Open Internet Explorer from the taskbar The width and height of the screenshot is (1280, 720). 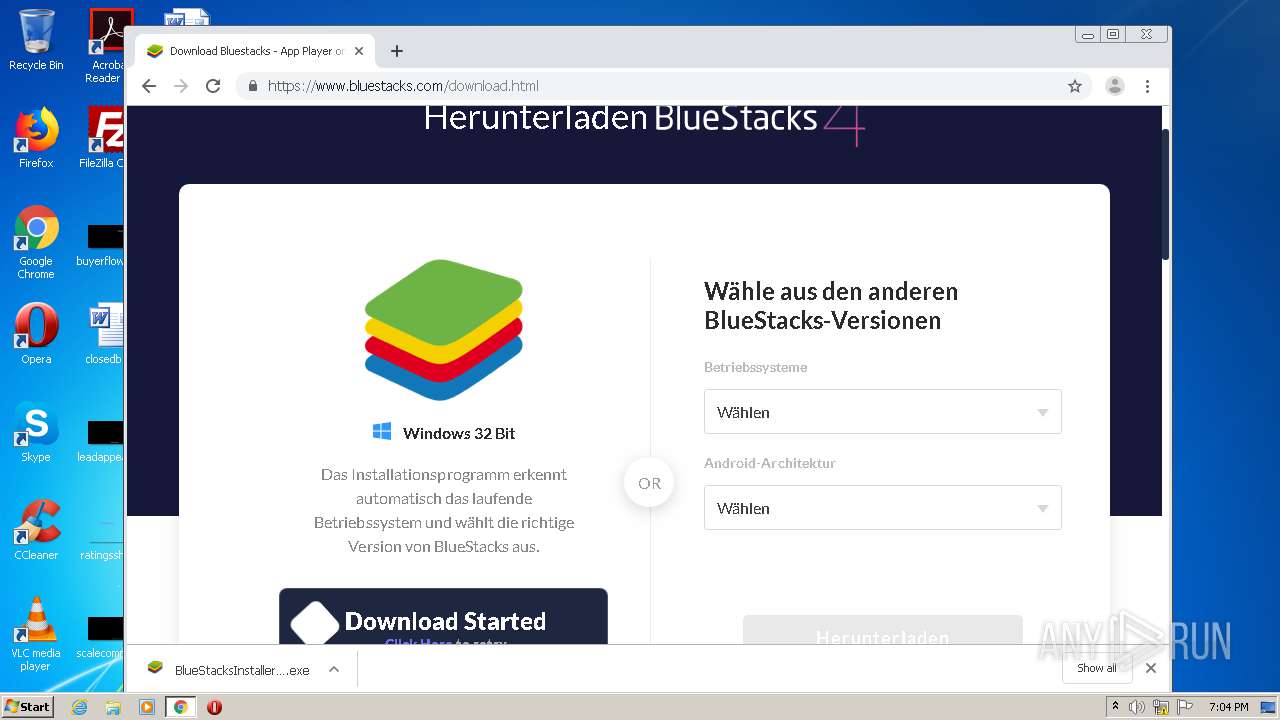click(x=79, y=707)
